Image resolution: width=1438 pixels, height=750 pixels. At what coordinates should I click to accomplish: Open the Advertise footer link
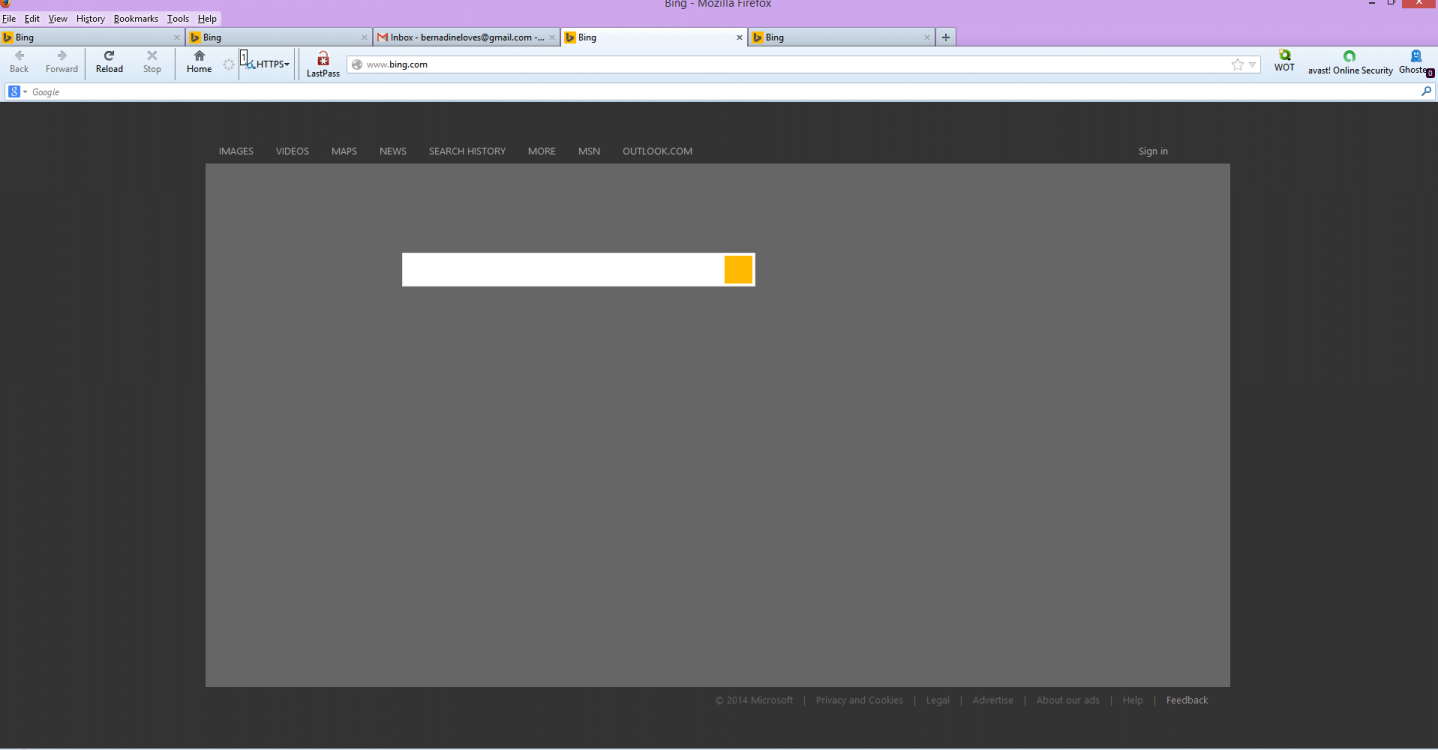coord(993,701)
